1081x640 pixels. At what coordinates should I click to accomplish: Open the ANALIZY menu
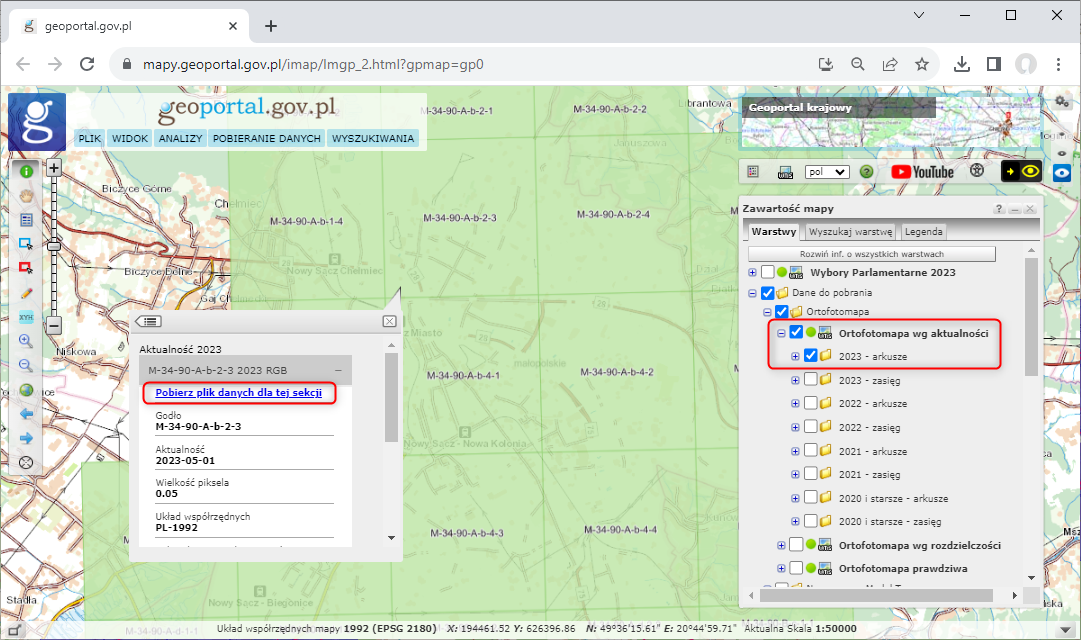(180, 139)
